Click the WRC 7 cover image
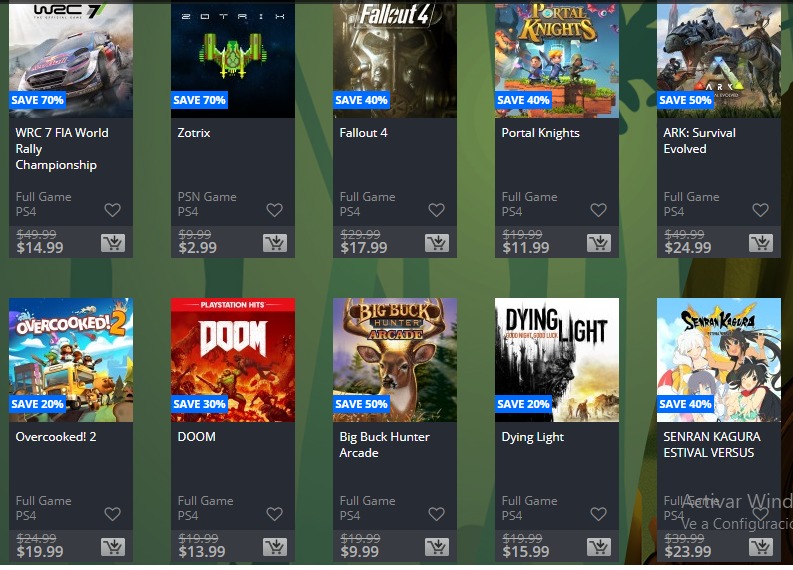Viewport: 793px width, 570px height. pyautogui.click(x=71, y=59)
